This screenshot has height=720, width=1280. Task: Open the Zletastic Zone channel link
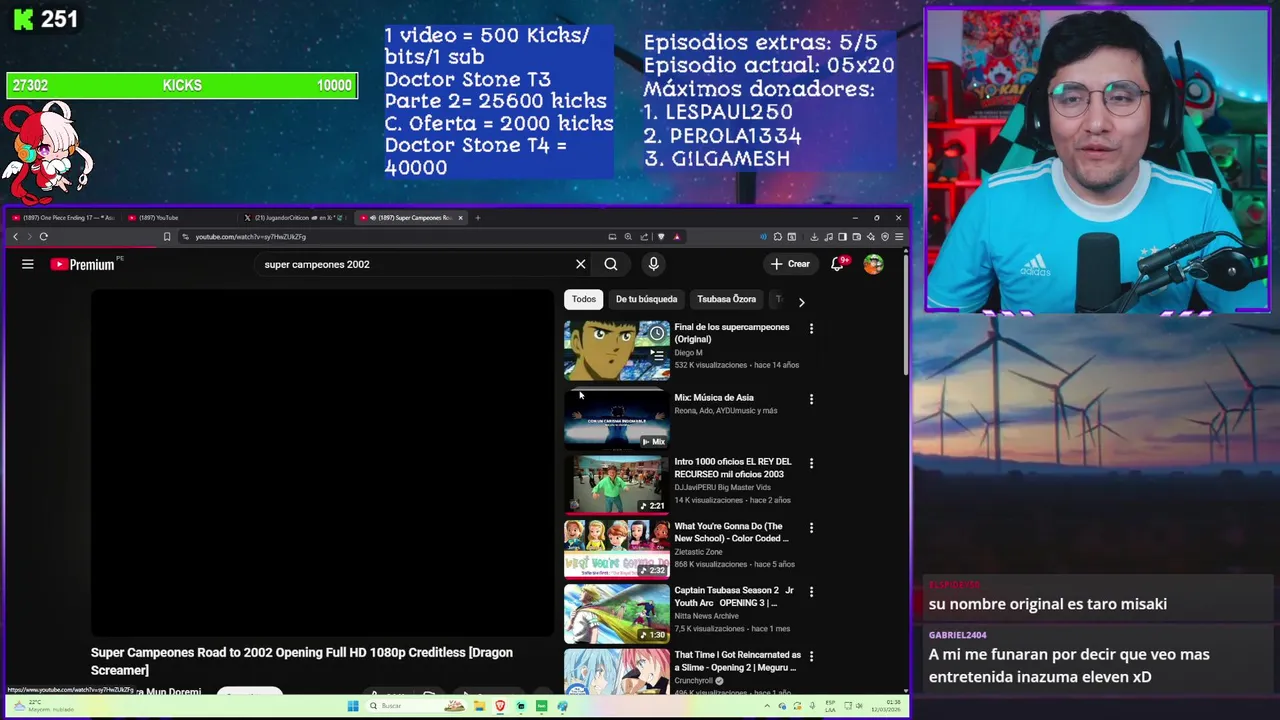pyautogui.click(x=698, y=552)
